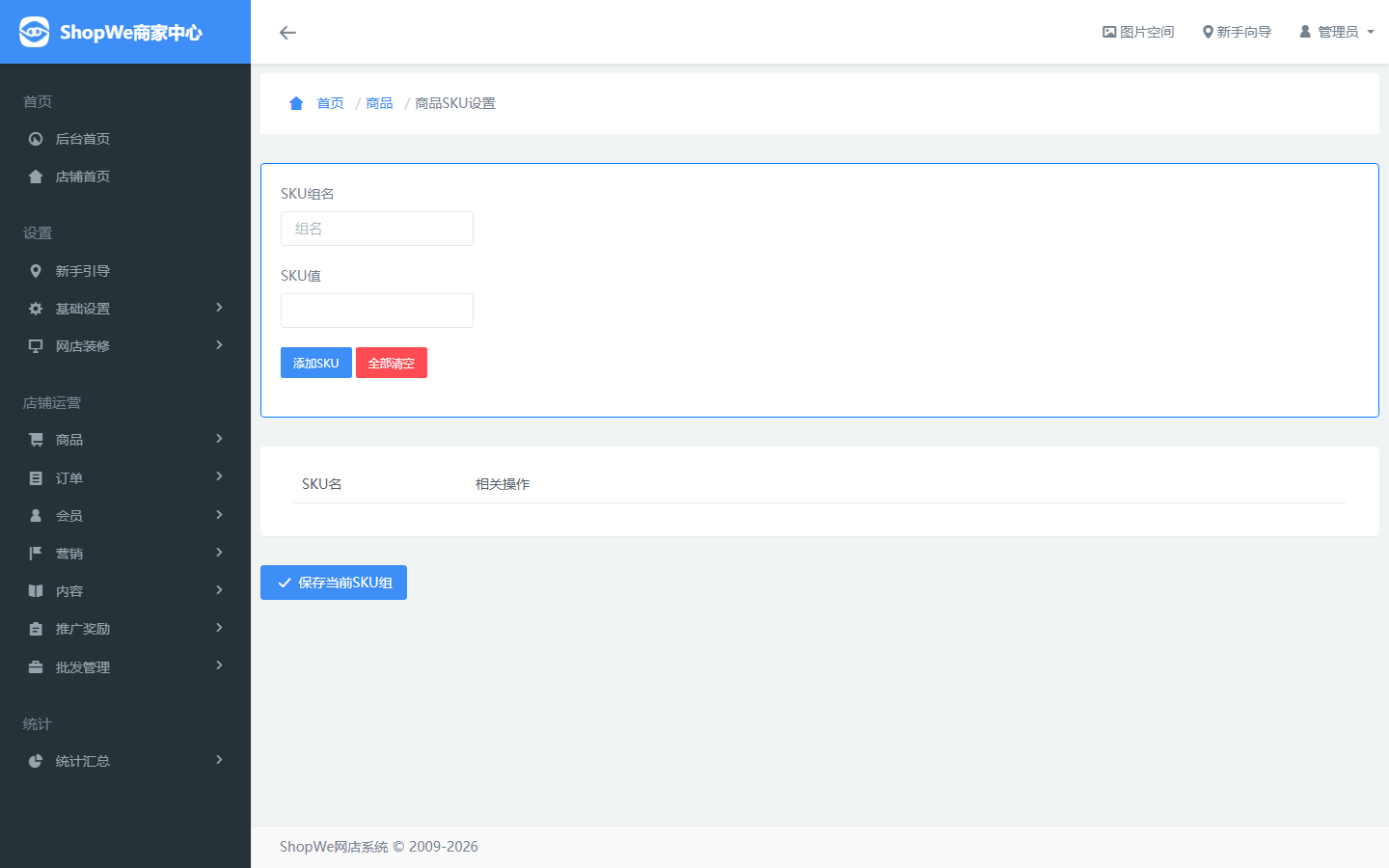Click the home icon in breadcrumb
Screen dimensions: 1389x868
coord(296,103)
